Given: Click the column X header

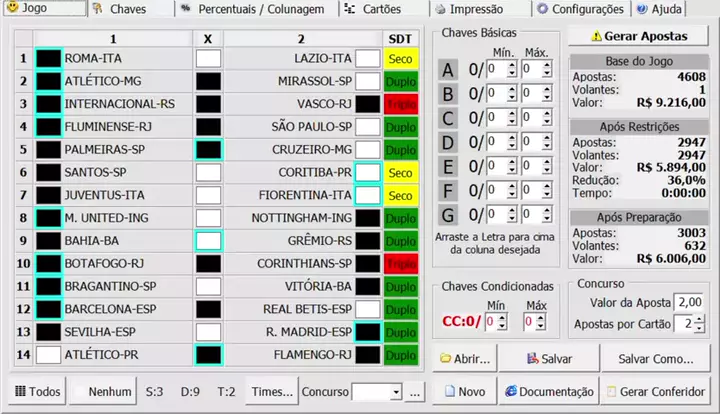Looking at the screenshot, I should (208, 39).
